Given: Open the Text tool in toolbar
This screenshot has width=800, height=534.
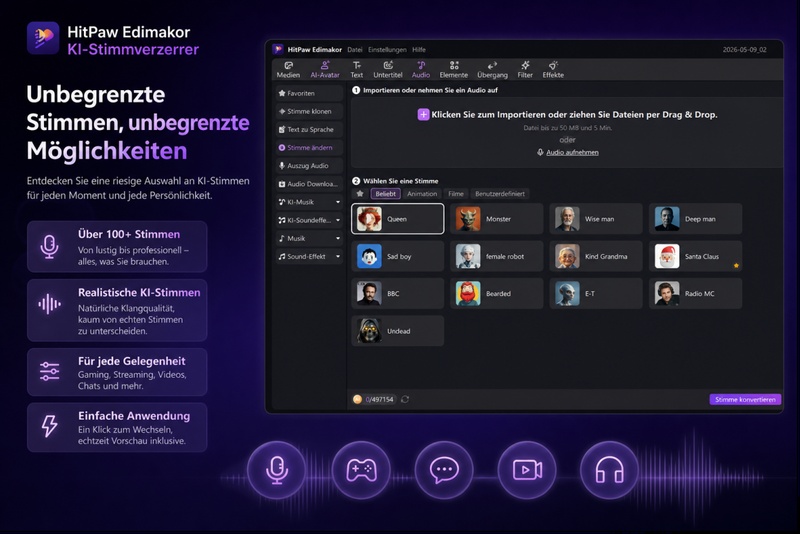Looking at the screenshot, I should point(357,69).
